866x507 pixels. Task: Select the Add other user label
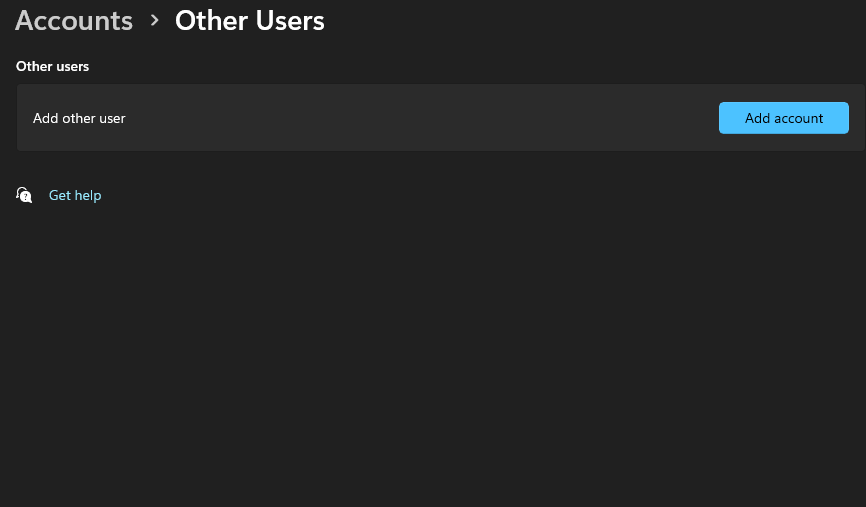tap(79, 118)
